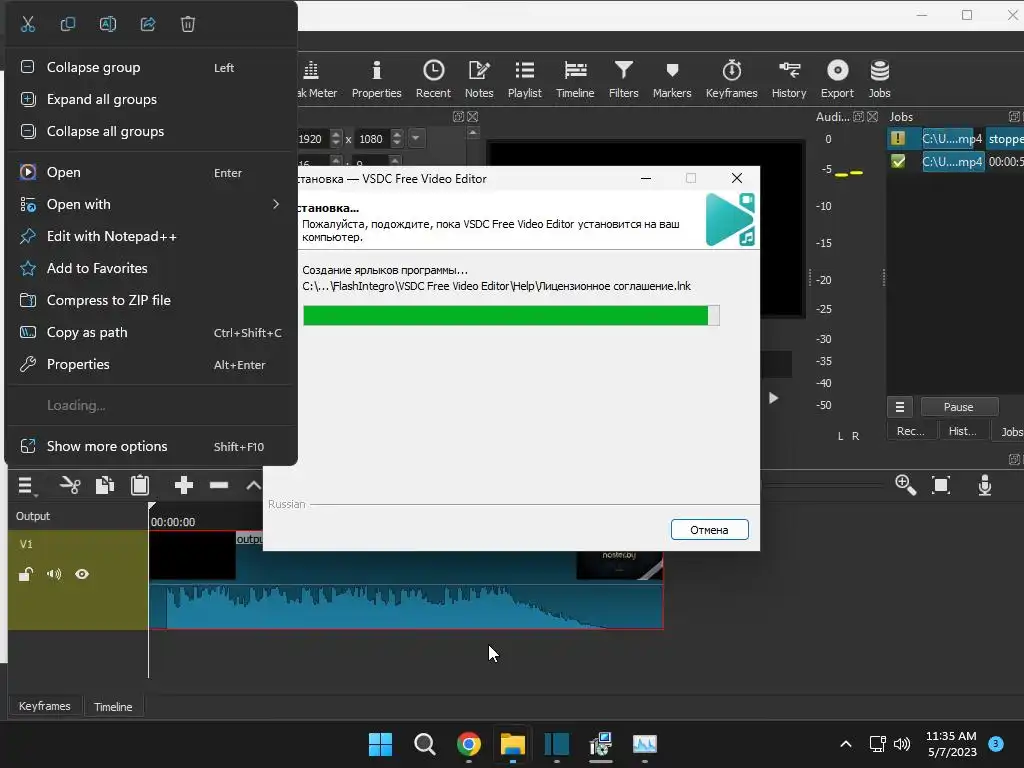The image size is (1024, 768).
Task: Click the timeline Lift up-arrow icon
Action: (x=253, y=485)
